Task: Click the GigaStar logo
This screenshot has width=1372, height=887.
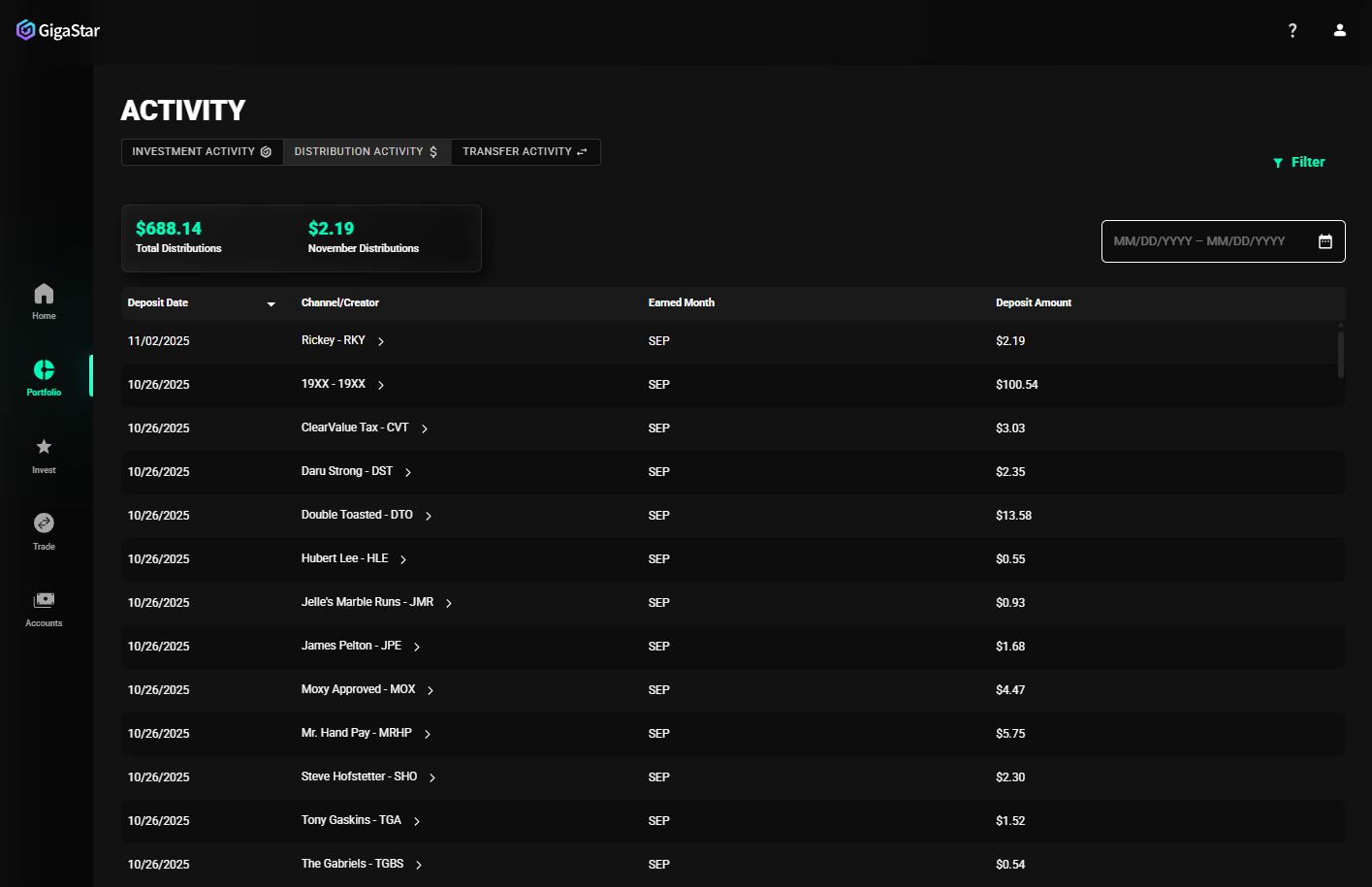Action: 57,29
